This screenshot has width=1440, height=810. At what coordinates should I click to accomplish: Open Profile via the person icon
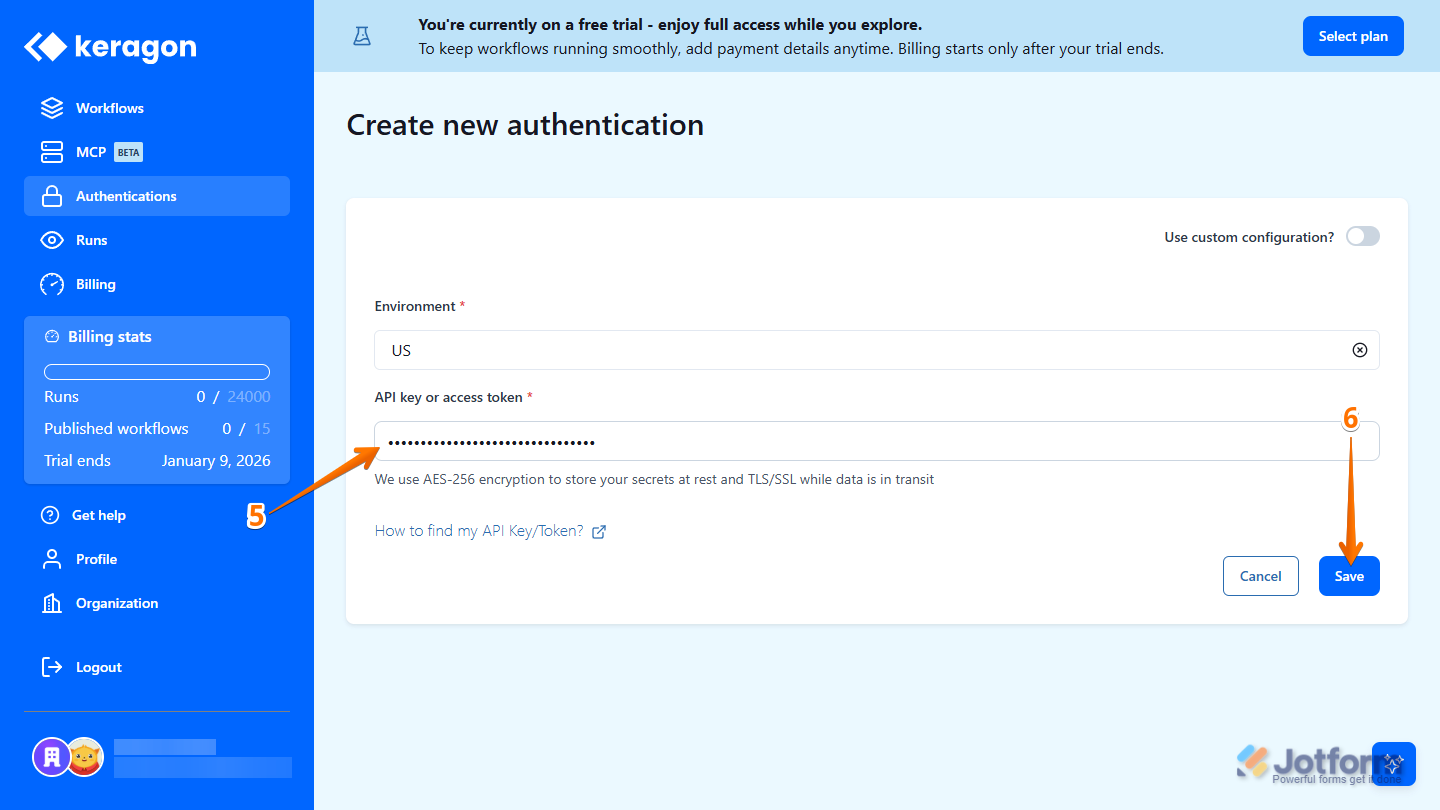[x=51, y=558]
